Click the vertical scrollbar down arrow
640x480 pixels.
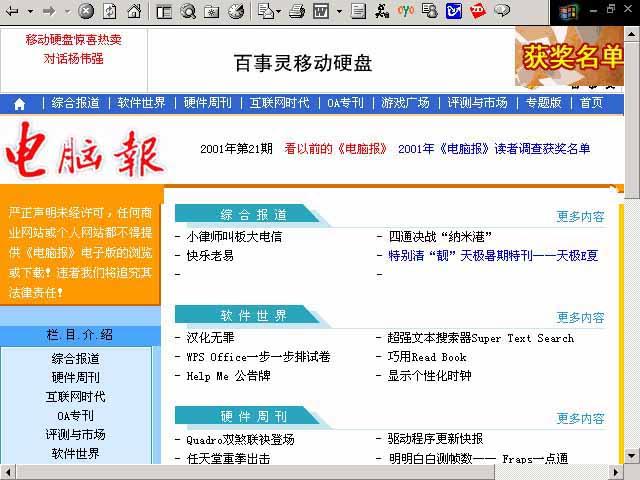tap(631, 455)
